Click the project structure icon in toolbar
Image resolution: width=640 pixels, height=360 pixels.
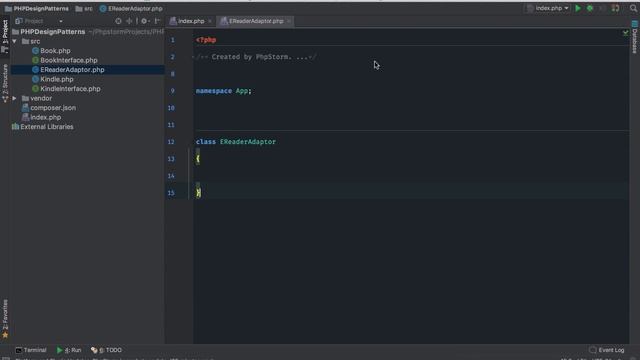pyautogui.click(x=615, y=8)
